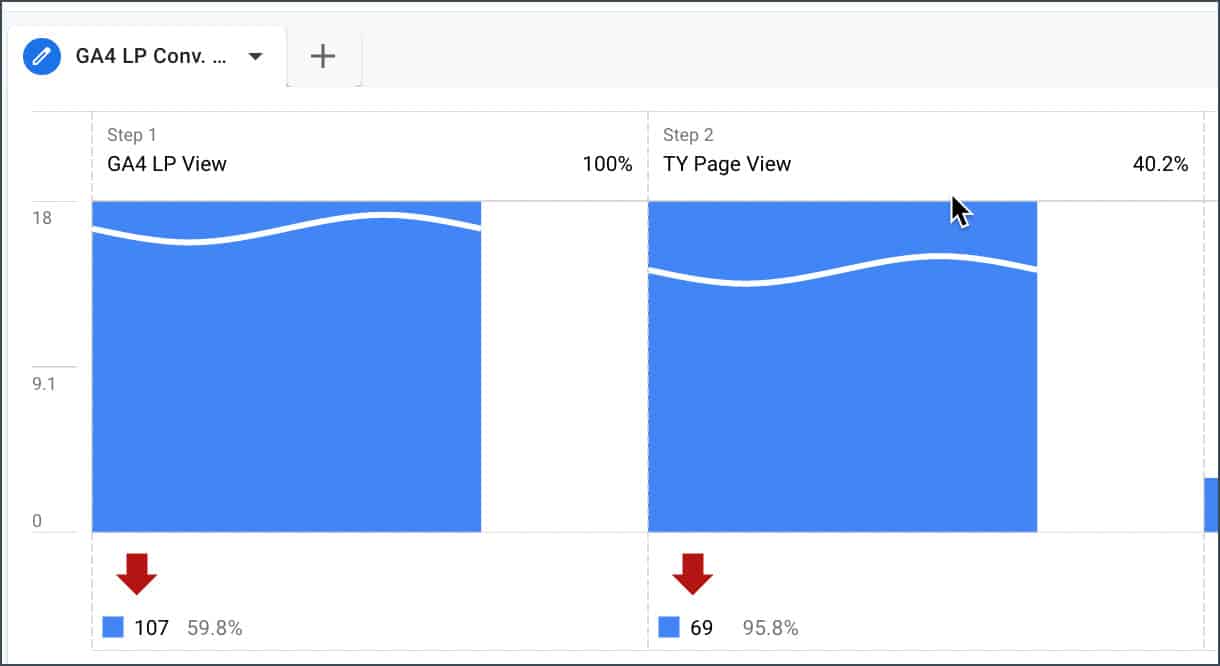Click the GA4 LP View step label
Viewport: 1220px width, 666px height.
(x=167, y=164)
